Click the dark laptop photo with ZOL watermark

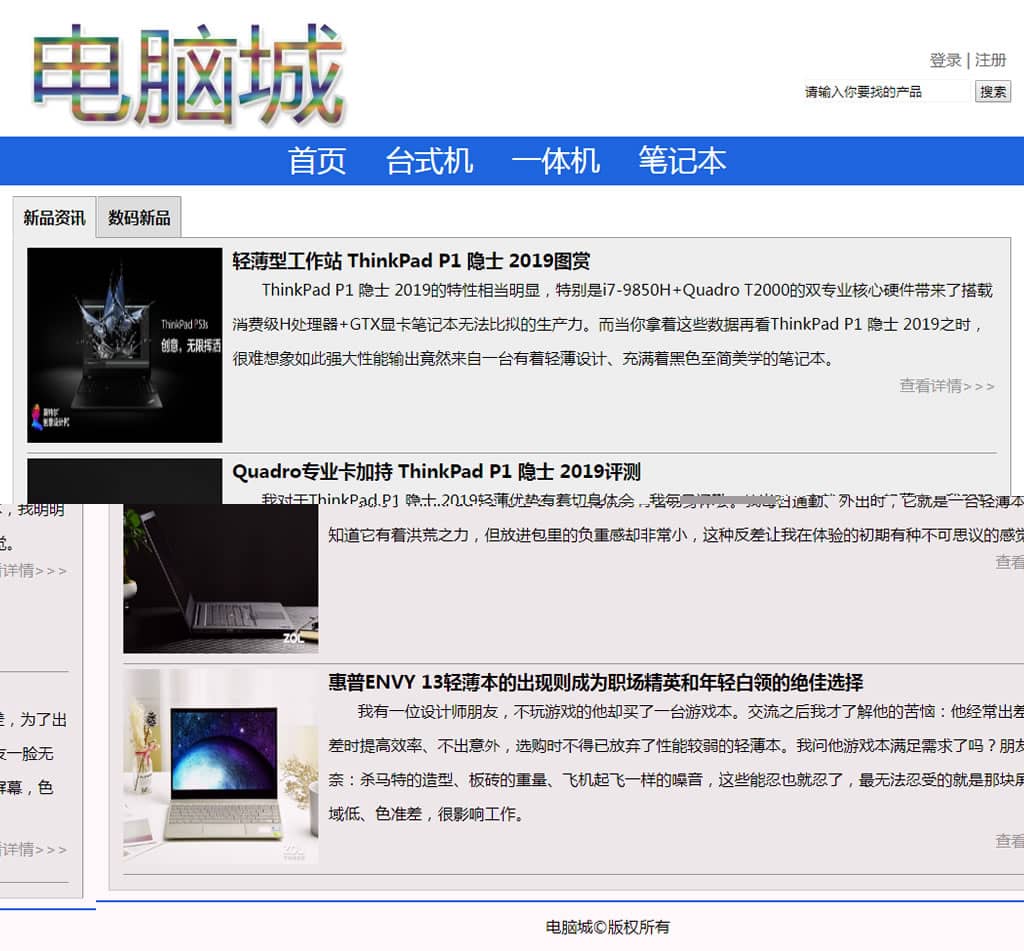[x=220, y=580]
